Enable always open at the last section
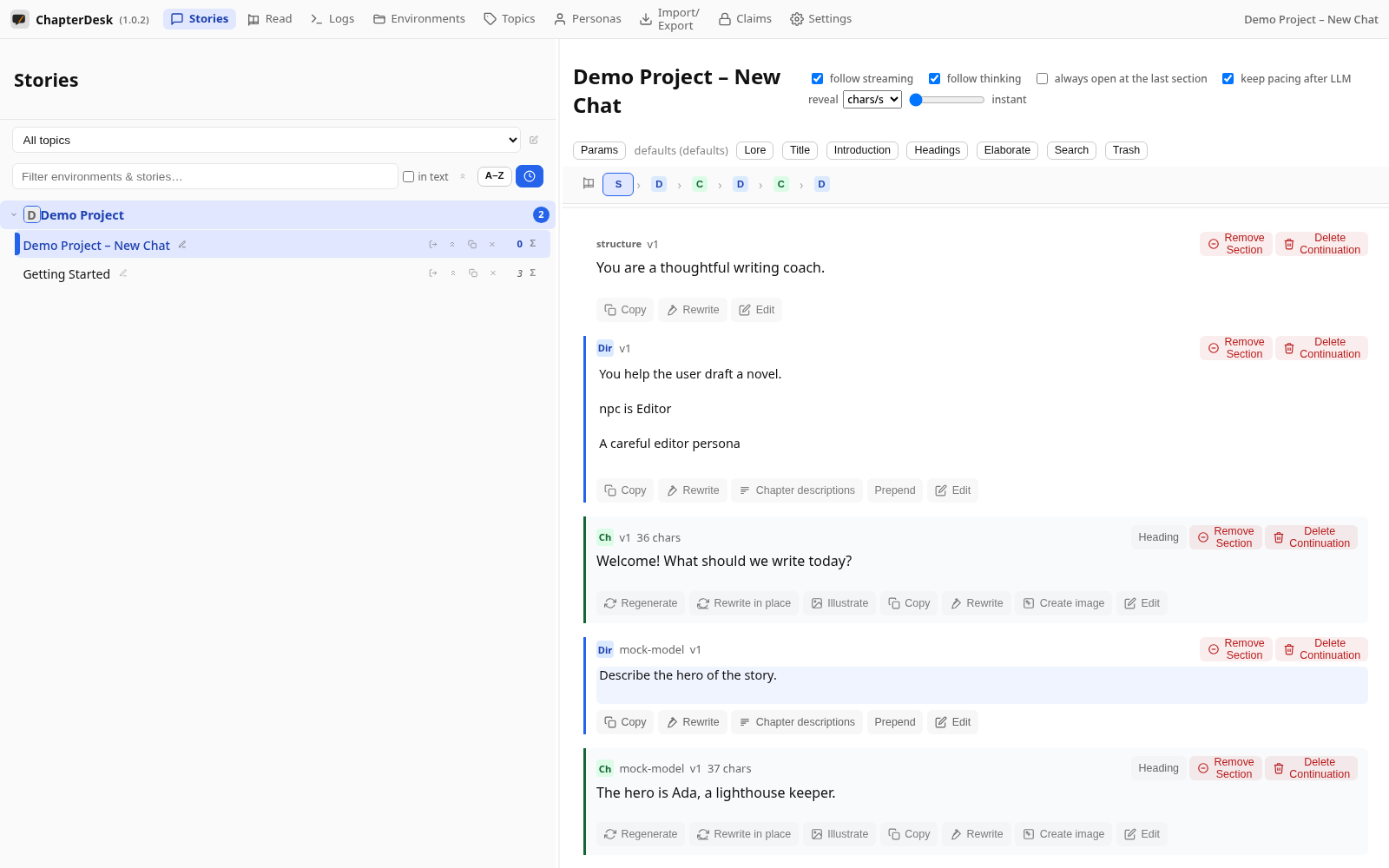 (1042, 79)
